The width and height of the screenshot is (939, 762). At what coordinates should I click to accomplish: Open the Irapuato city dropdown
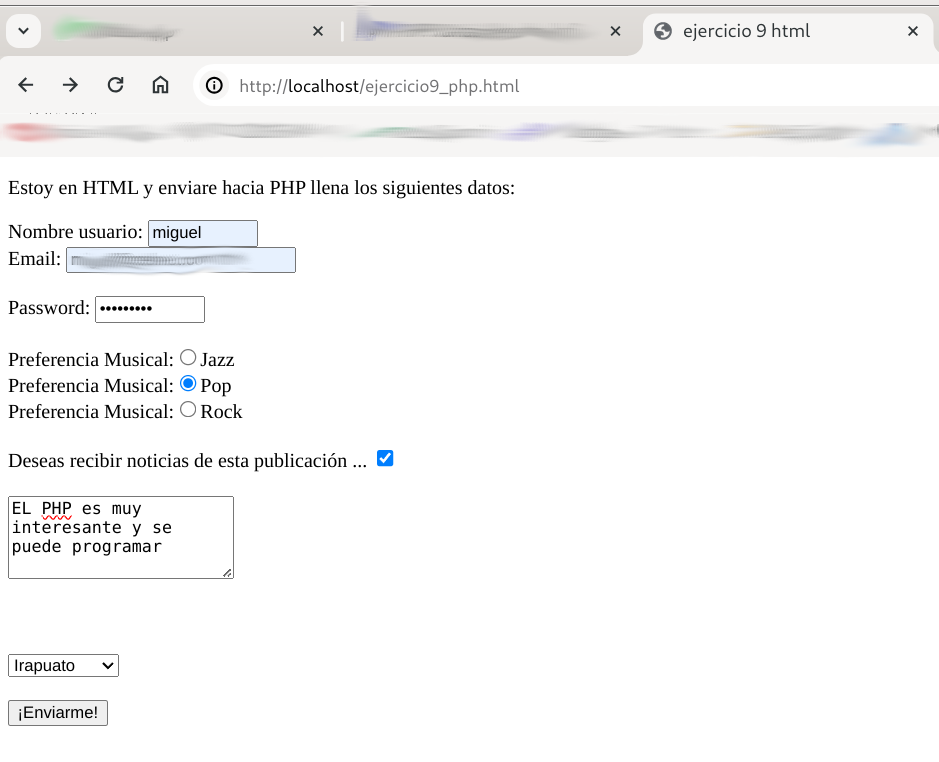tap(63, 665)
